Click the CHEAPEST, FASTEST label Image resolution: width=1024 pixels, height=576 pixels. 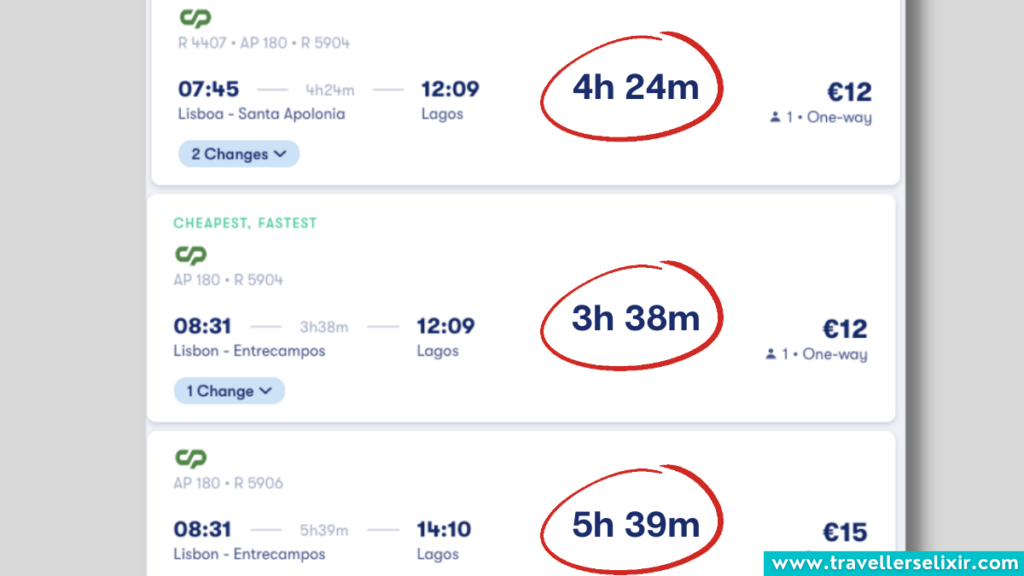(245, 223)
